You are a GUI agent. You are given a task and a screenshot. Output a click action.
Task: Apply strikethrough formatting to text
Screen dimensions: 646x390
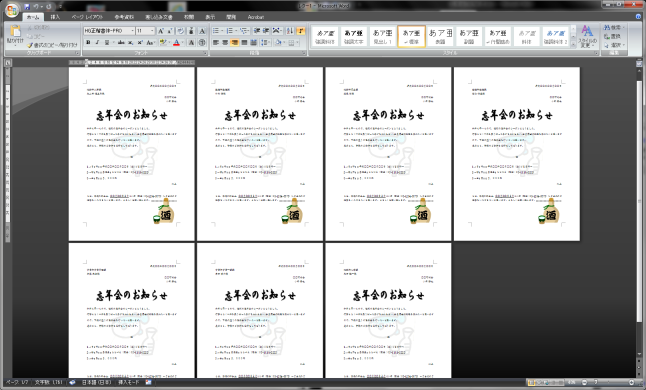[x=121, y=42]
